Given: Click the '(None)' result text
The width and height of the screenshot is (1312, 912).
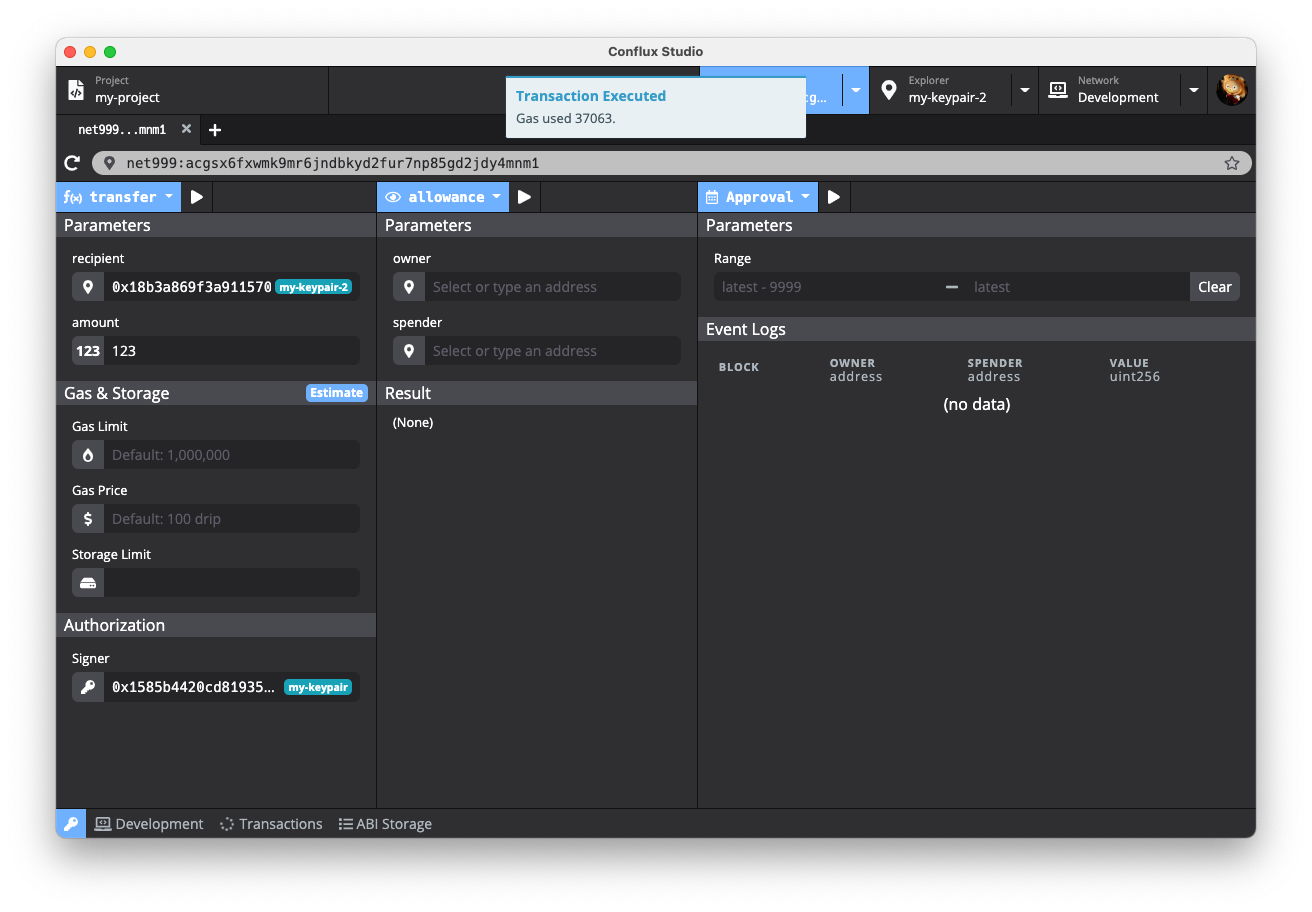Looking at the screenshot, I should (413, 423).
